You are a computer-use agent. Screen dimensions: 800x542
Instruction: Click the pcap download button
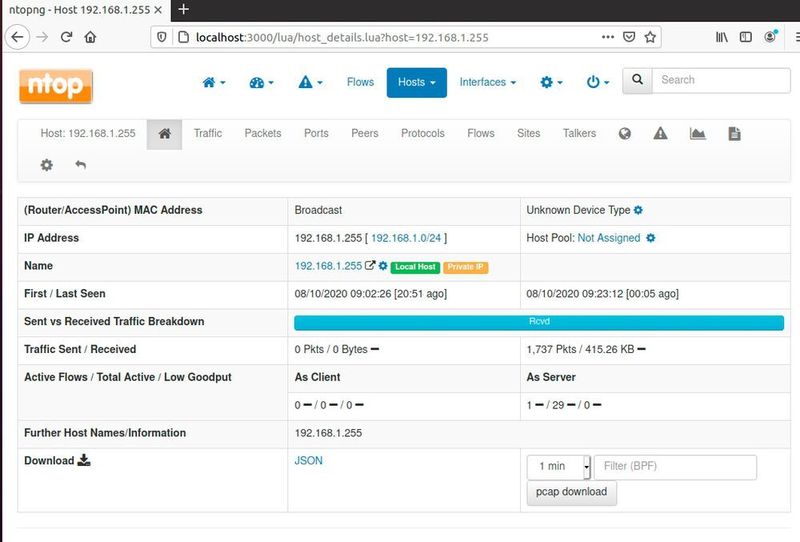point(571,492)
